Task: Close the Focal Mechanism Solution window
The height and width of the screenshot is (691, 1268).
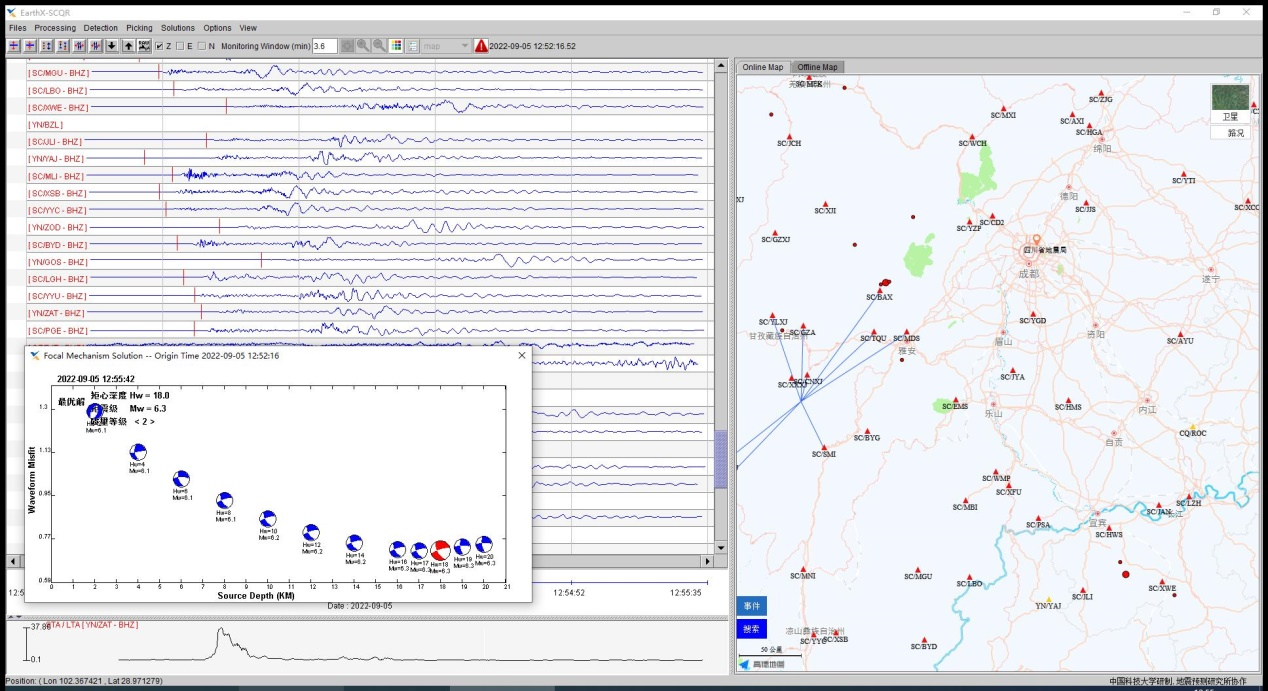Action: pyautogui.click(x=521, y=355)
